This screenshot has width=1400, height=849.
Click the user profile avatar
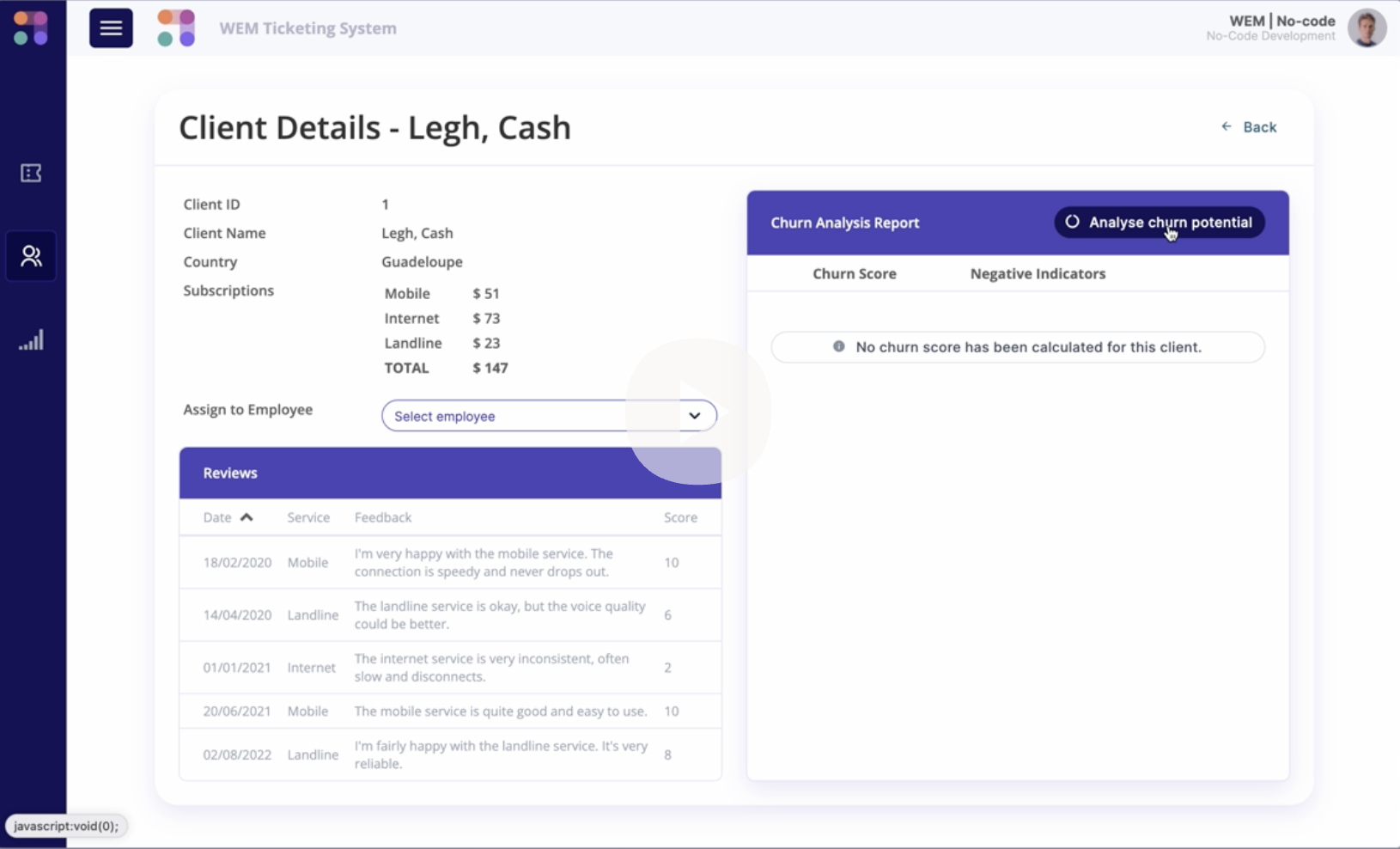(1366, 28)
